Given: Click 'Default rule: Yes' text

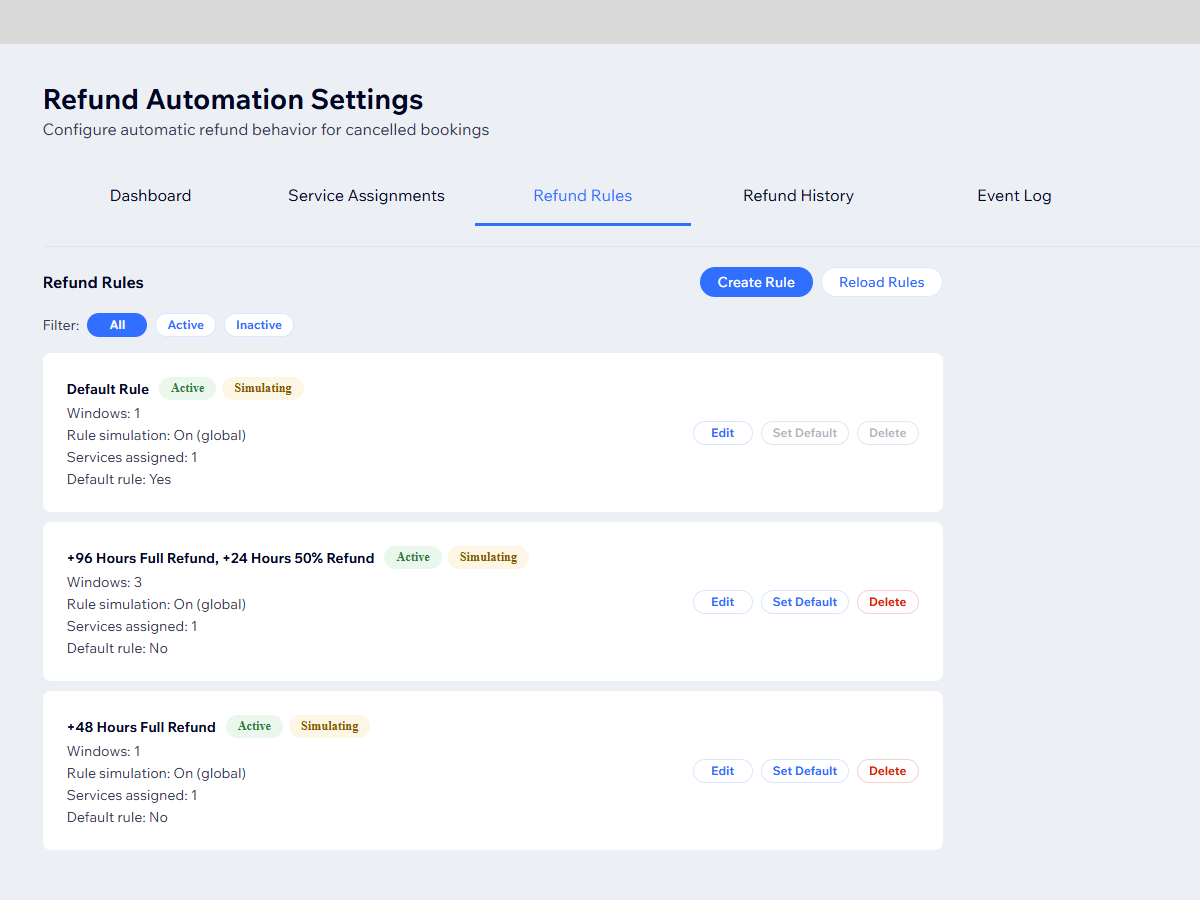Looking at the screenshot, I should tap(119, 479).
